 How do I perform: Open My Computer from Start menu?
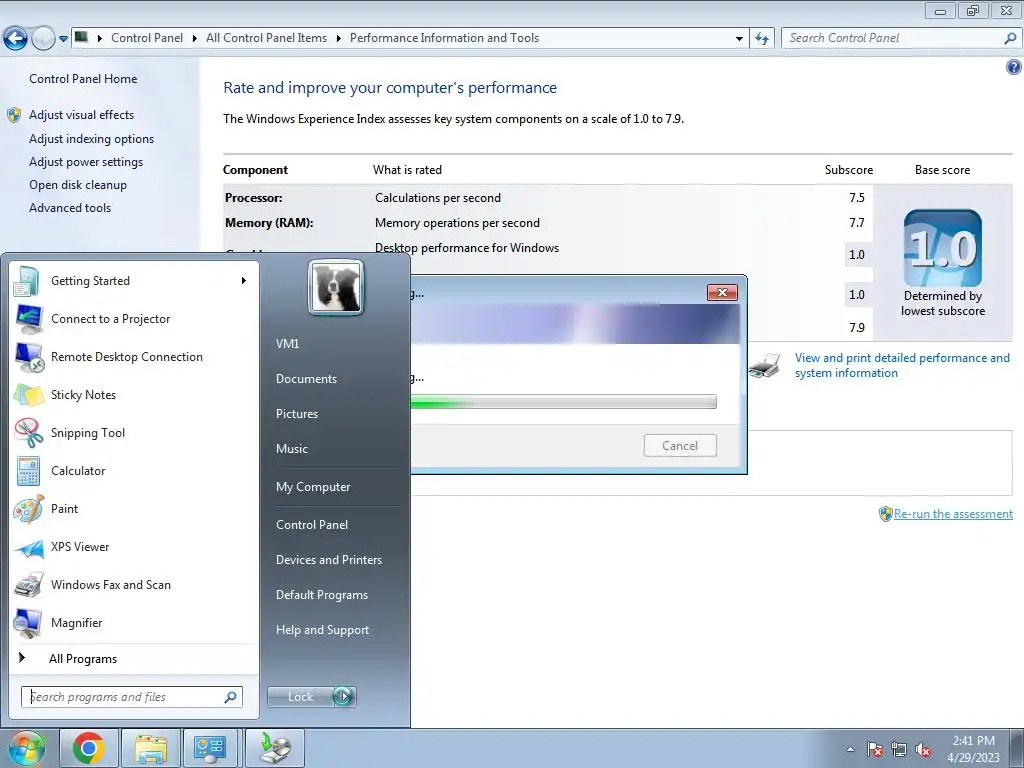313,487
